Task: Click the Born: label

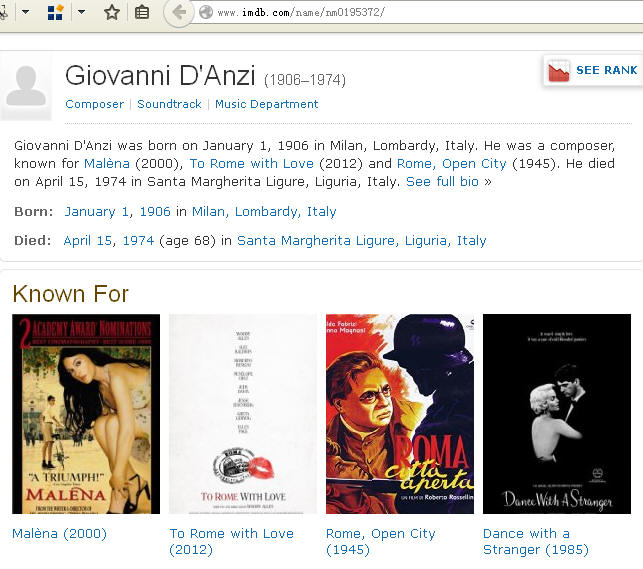Action: (34, 212)
